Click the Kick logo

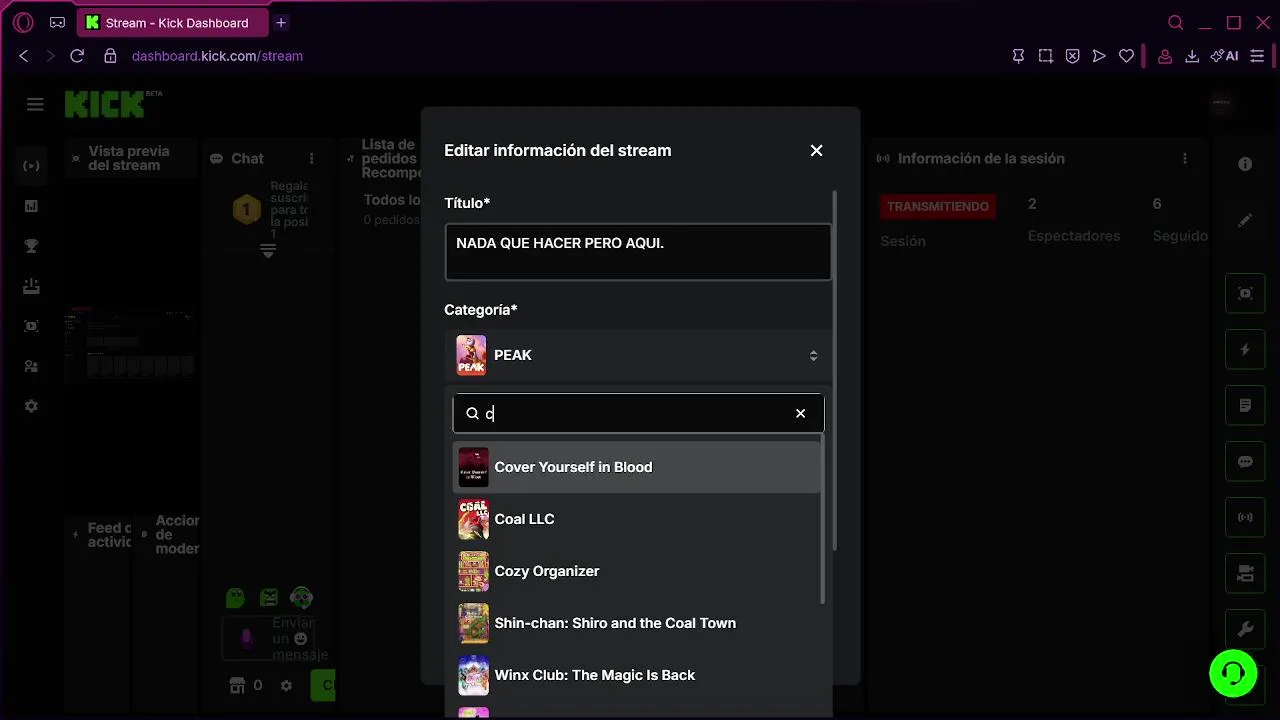click(x=105, y=104)
